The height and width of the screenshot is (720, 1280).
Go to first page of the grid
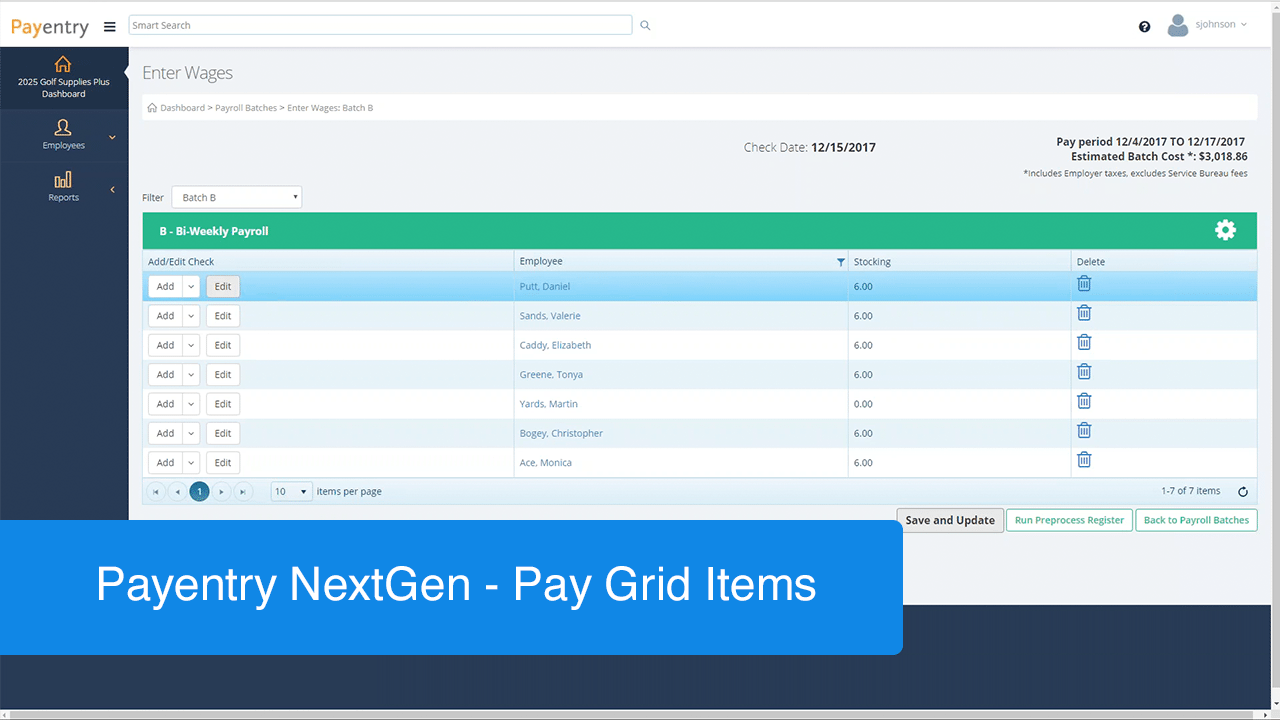coord(156,492)
